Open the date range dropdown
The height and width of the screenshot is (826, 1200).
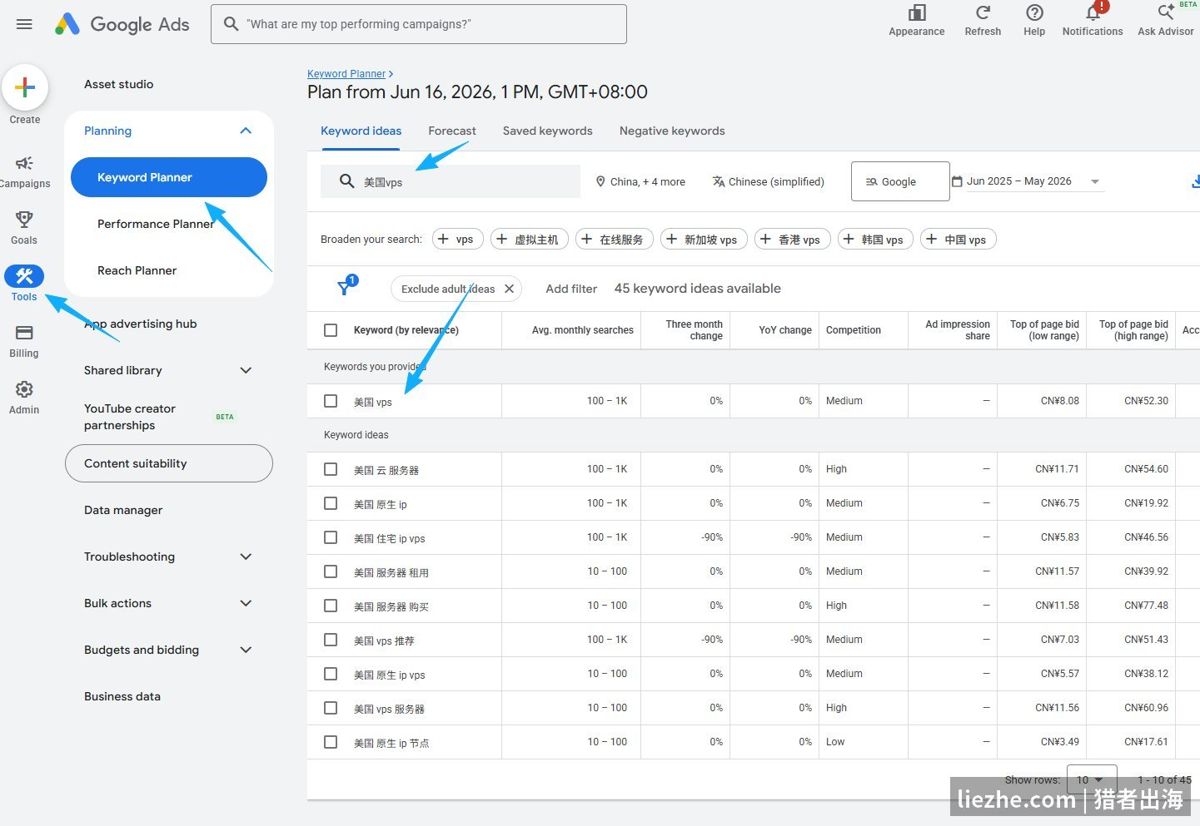1026,181
